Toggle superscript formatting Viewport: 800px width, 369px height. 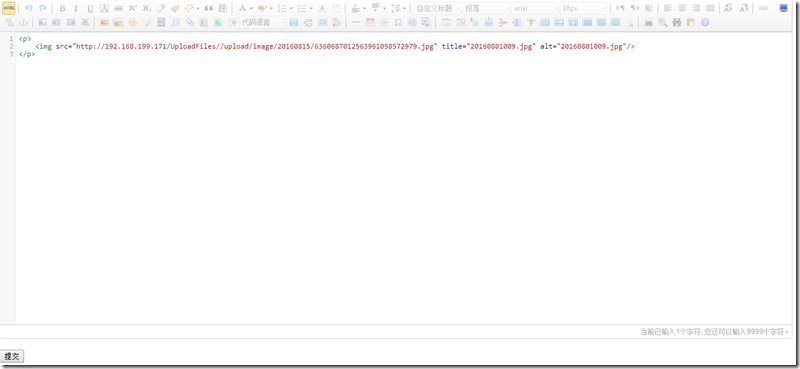coord(132,8)
